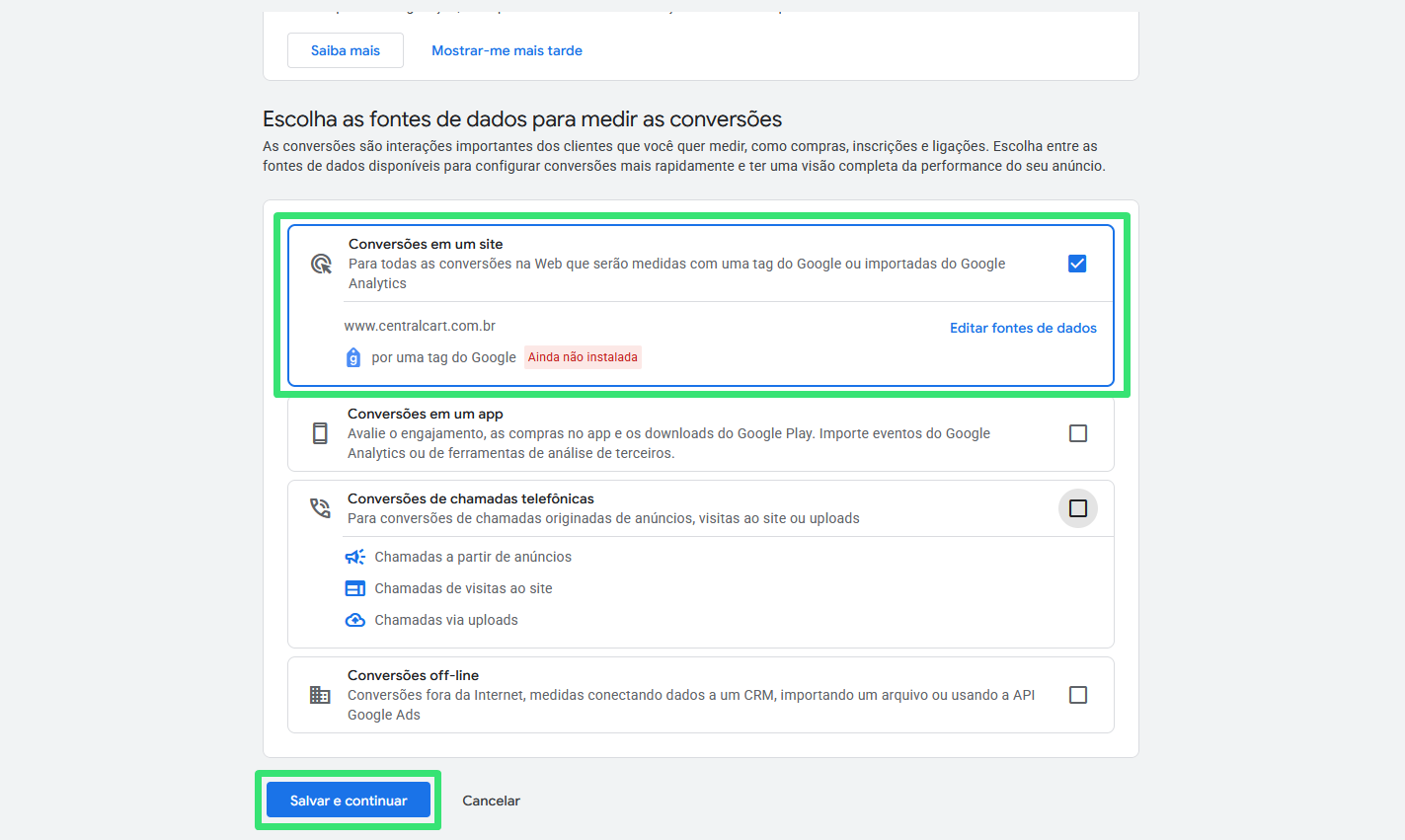Screen dimensions: 1405x840
Task: Click the smartphone icon for app conversions
Action: pyautogui.click(x=320, y=431)
